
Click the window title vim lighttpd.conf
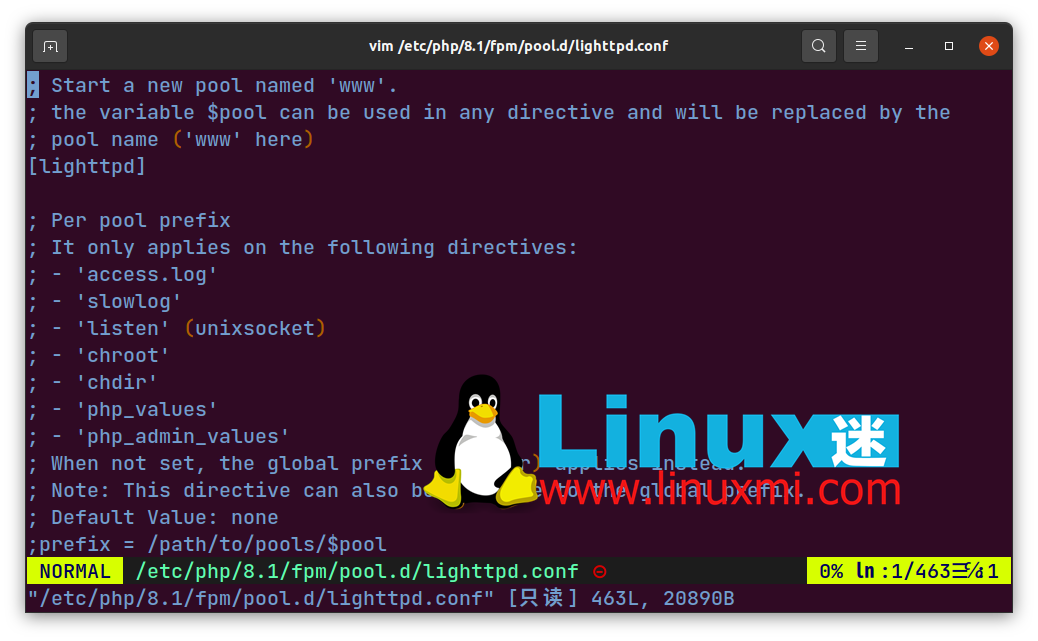pos(518,46)
